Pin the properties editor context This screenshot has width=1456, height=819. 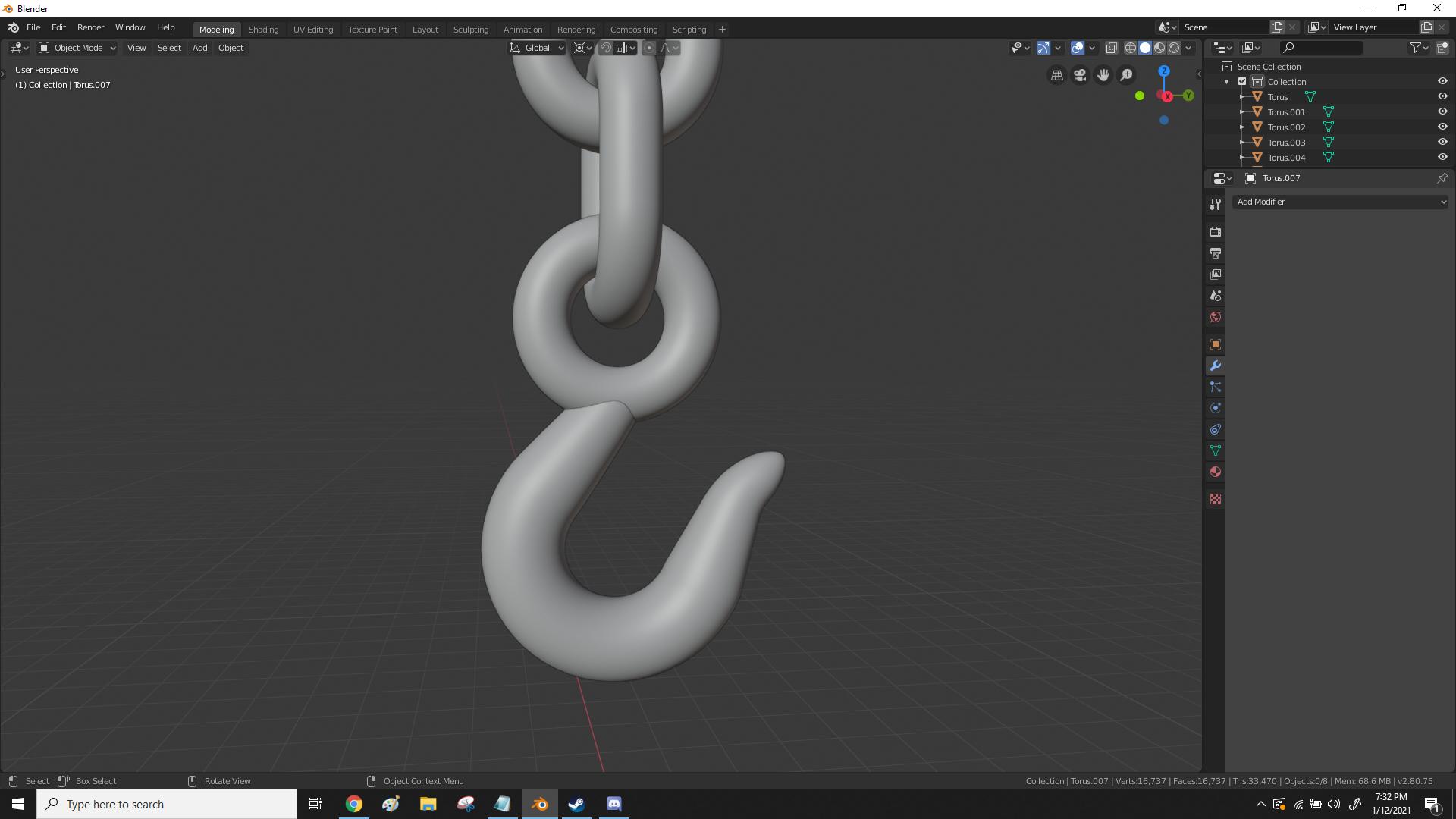tap(1442, 178)
